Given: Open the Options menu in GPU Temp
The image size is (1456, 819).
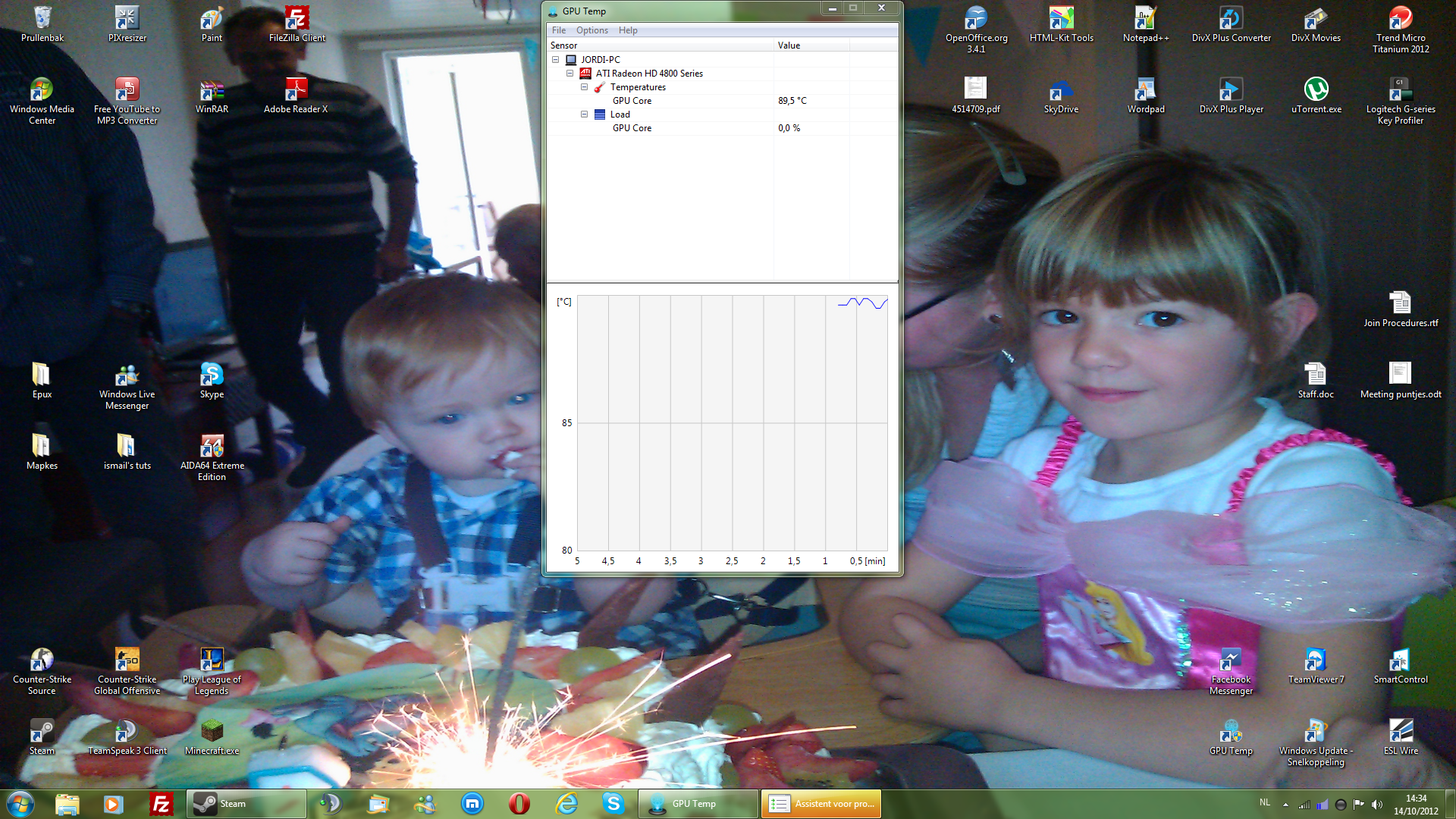Looking at the screenshot, I should pos(591,30).
